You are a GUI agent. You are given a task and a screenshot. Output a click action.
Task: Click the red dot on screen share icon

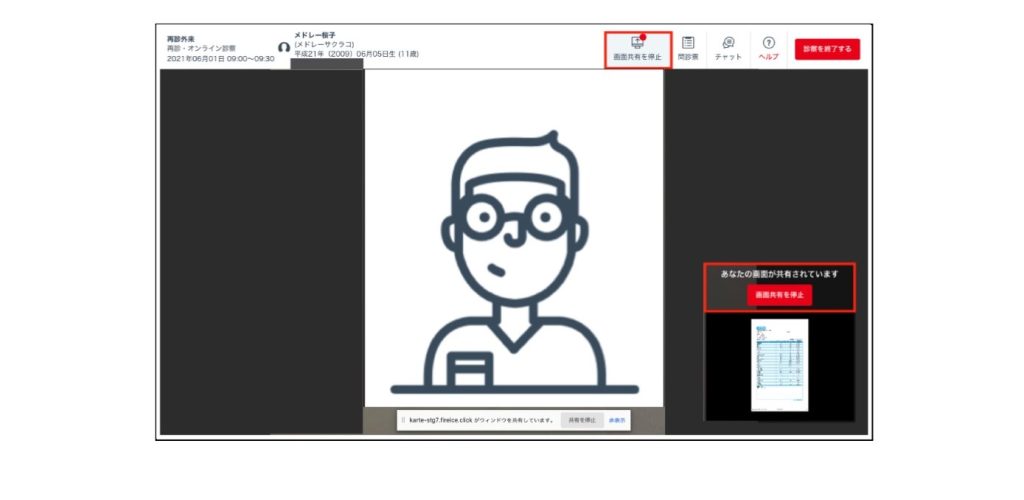[644, 37]
